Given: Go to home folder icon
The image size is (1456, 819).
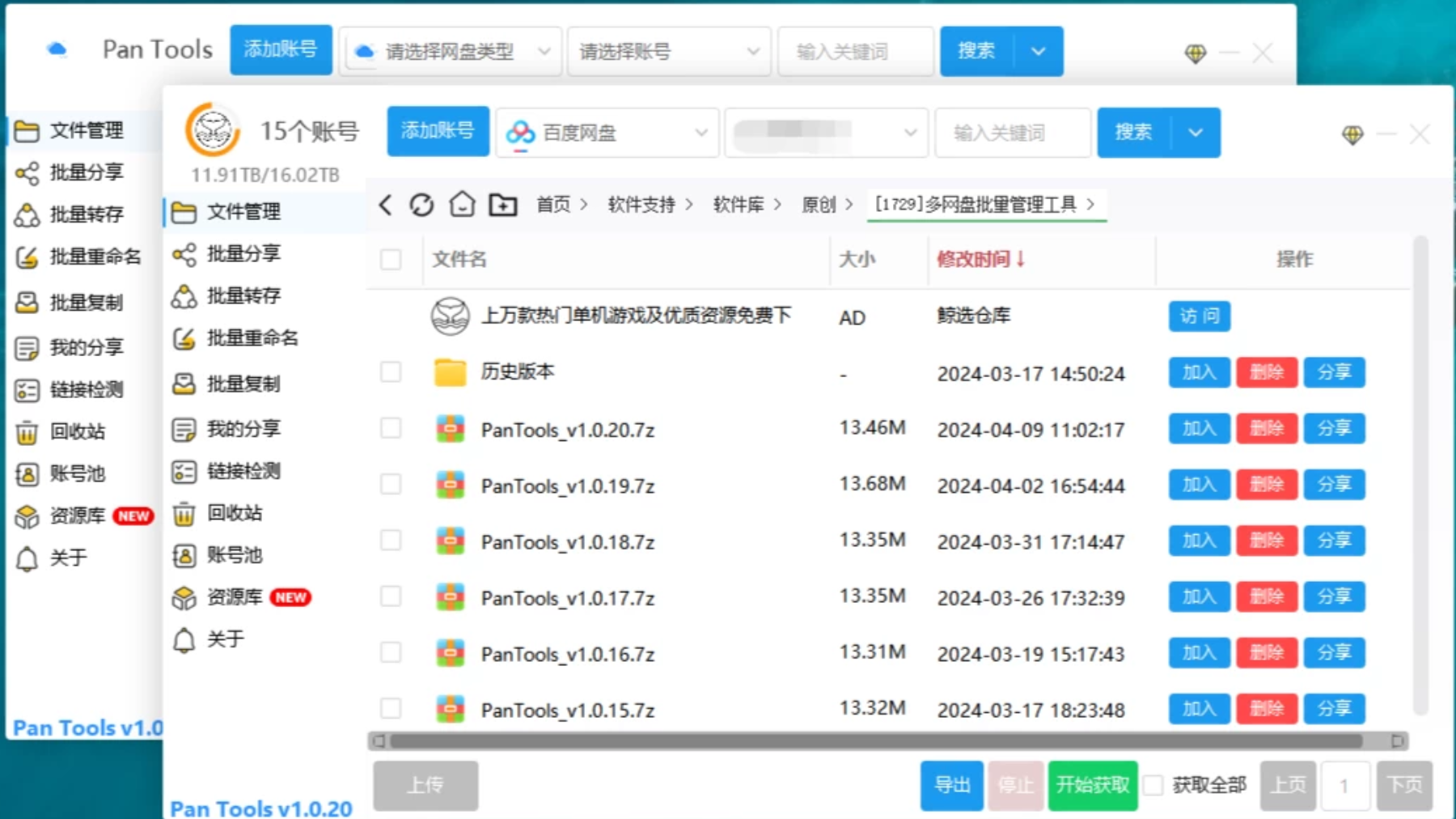Looking at the screenshot, I should [462, 204].
